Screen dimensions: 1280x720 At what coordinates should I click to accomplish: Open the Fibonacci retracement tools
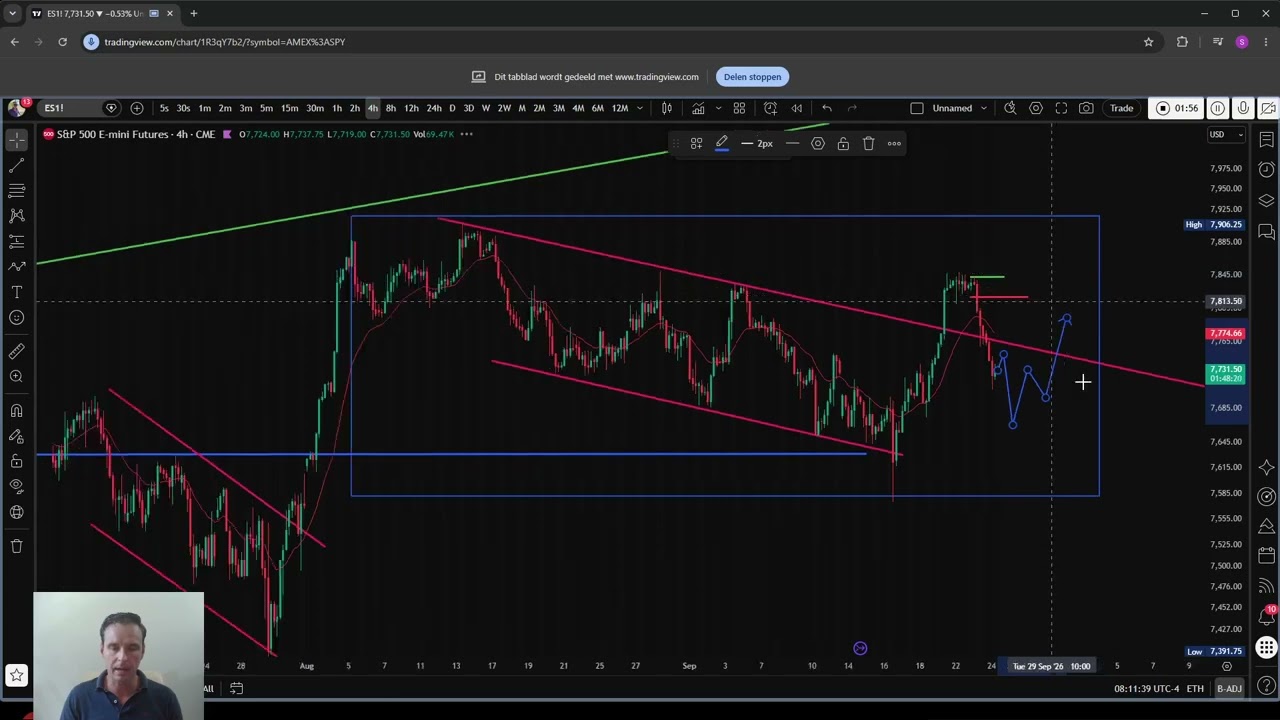point(17,190)
